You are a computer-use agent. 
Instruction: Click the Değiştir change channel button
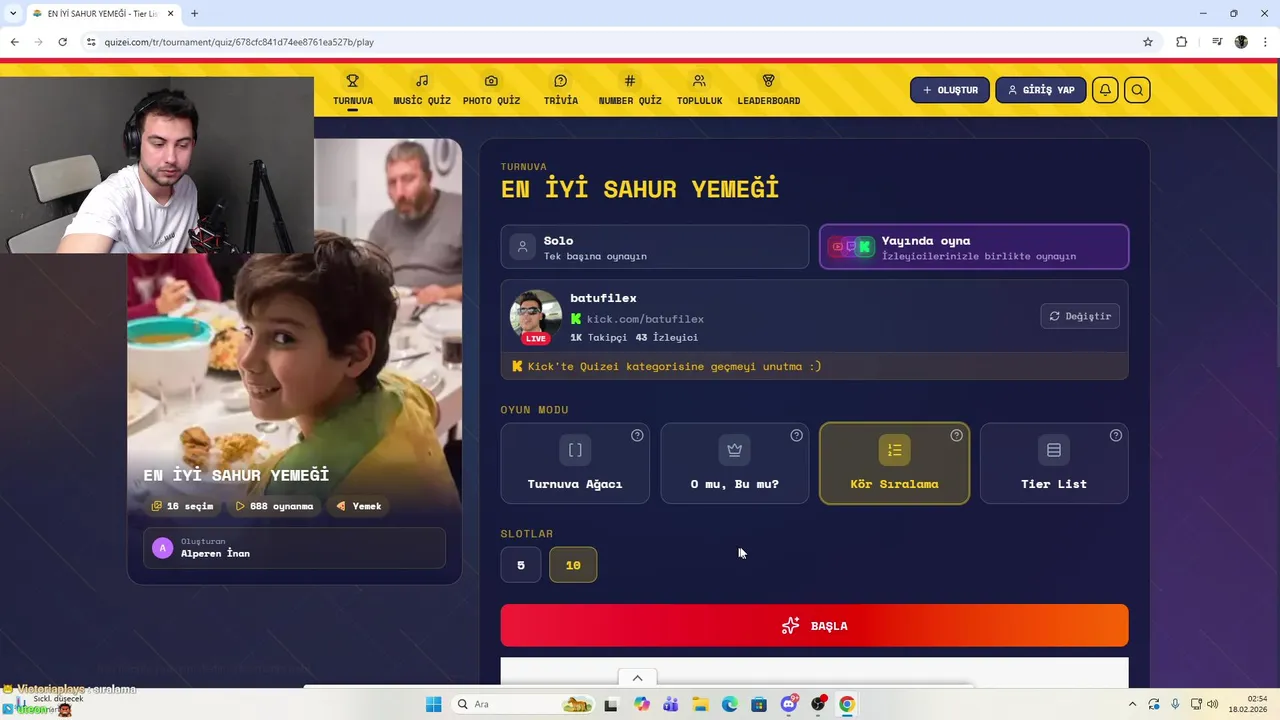coord(1080,316)
